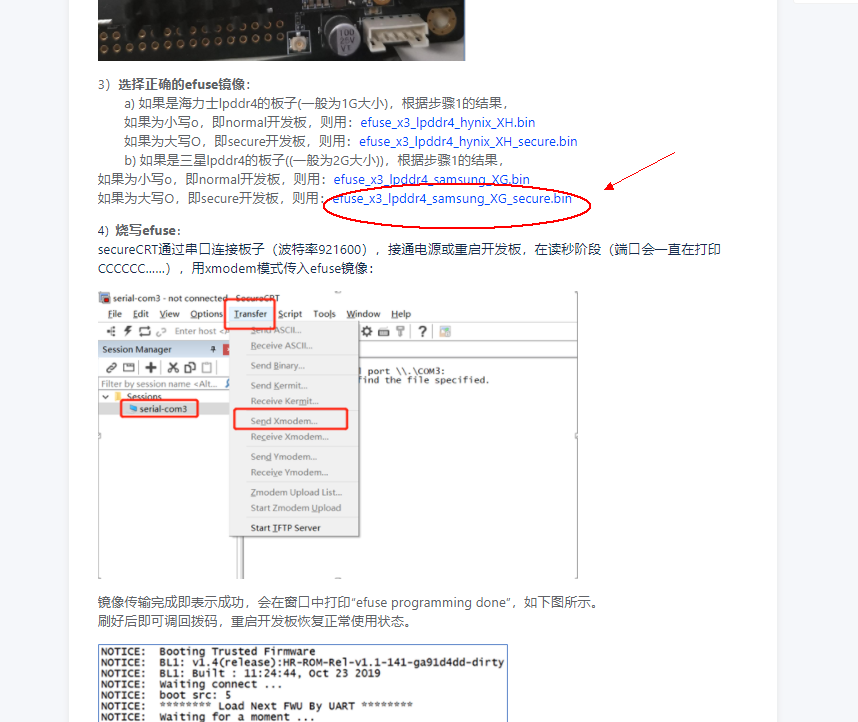The image size is (858, 722).
Task: Open the Script menu
Action: [290, 314]
